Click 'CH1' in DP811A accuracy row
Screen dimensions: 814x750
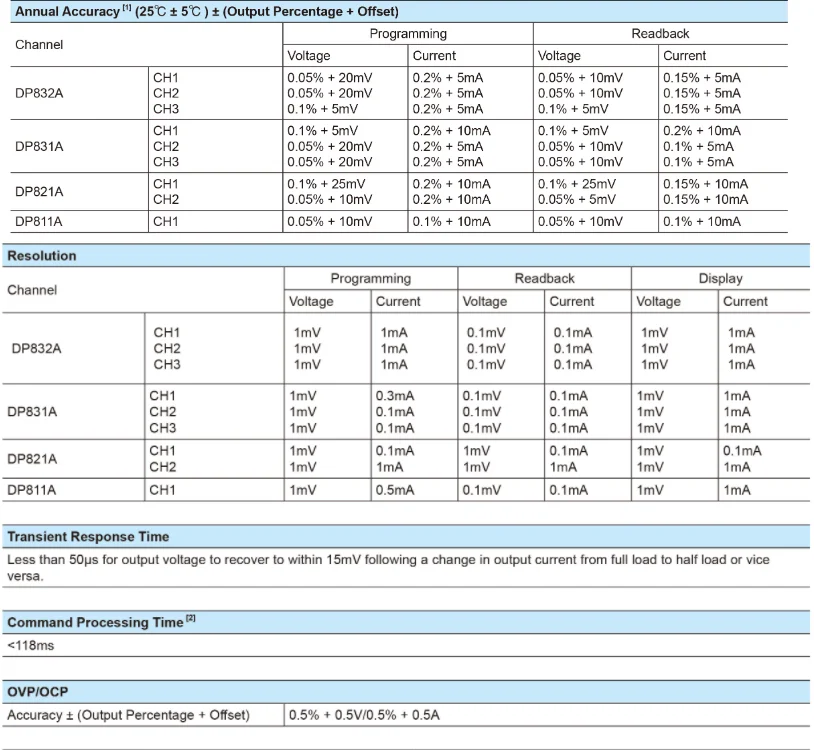point(166,222)
